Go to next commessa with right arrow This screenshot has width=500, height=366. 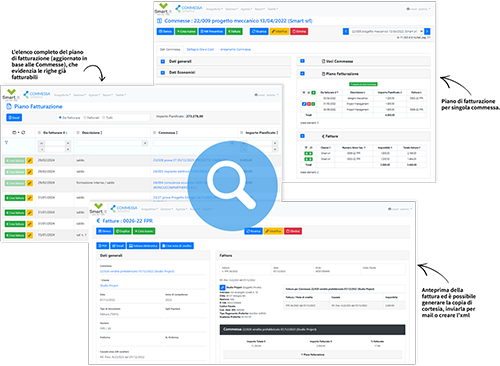427,31
